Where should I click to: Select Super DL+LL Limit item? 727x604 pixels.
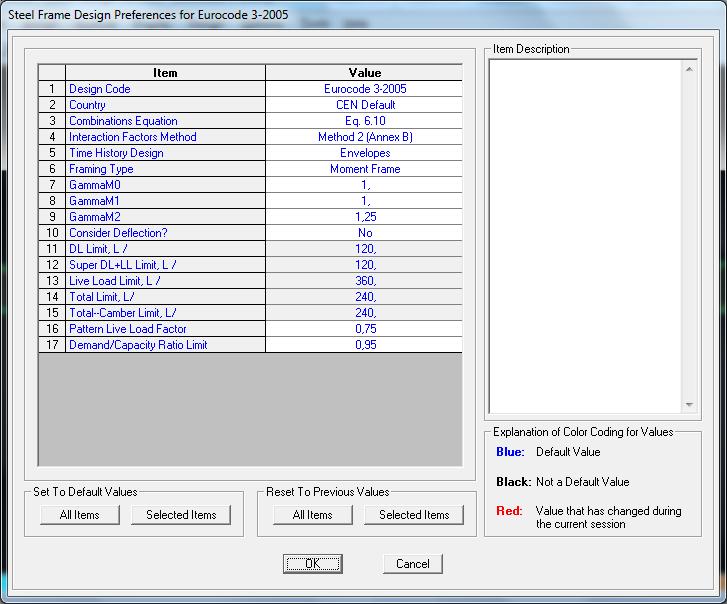pyautogui.click(x=165, y=265)
